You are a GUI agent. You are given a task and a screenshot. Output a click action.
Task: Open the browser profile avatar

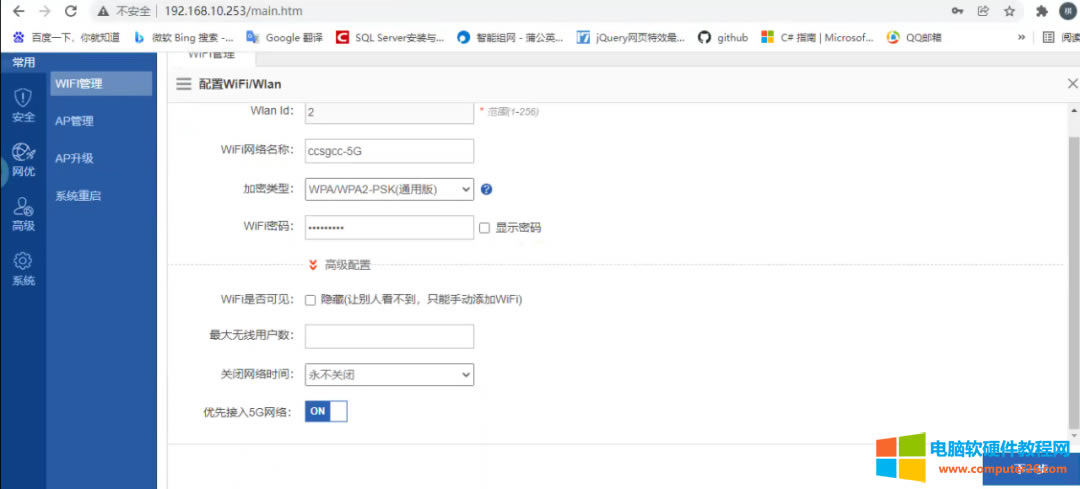click(x=1068, y=11)
